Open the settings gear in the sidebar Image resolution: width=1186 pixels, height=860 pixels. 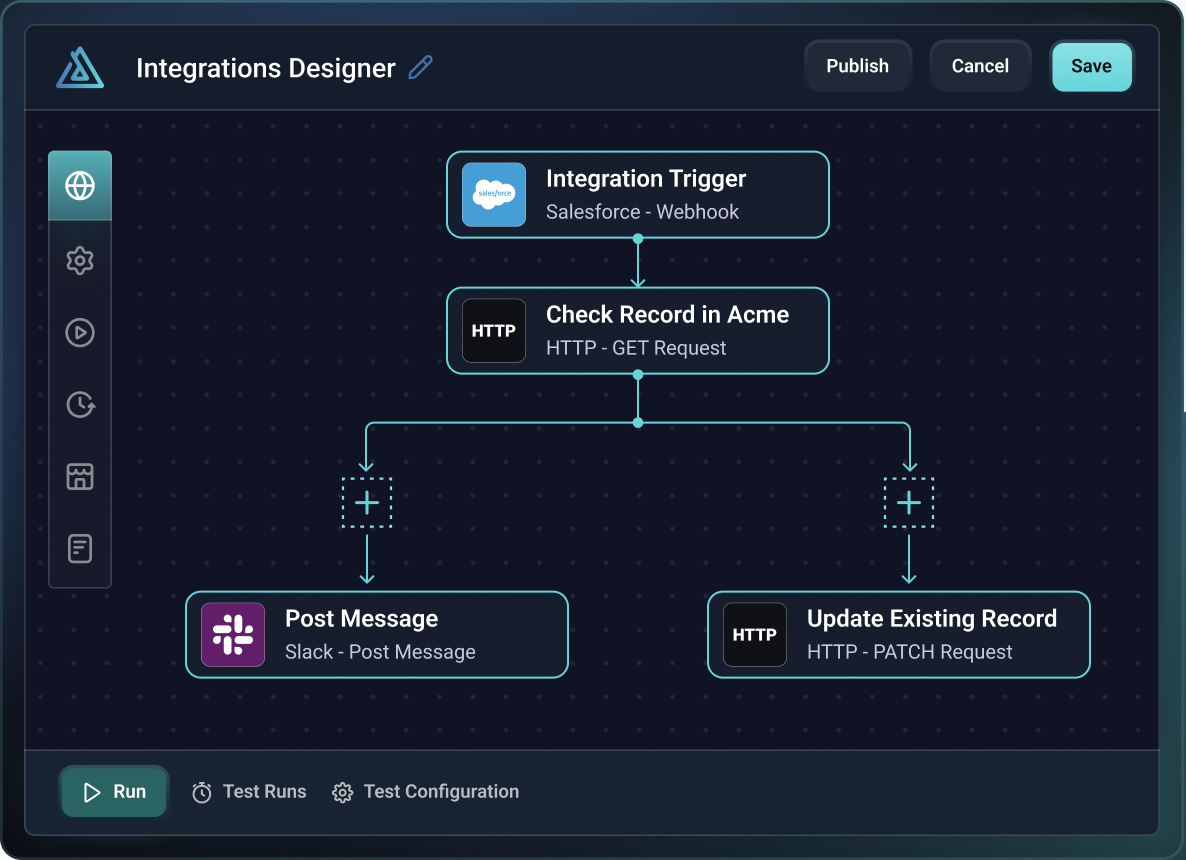(80, 260)
